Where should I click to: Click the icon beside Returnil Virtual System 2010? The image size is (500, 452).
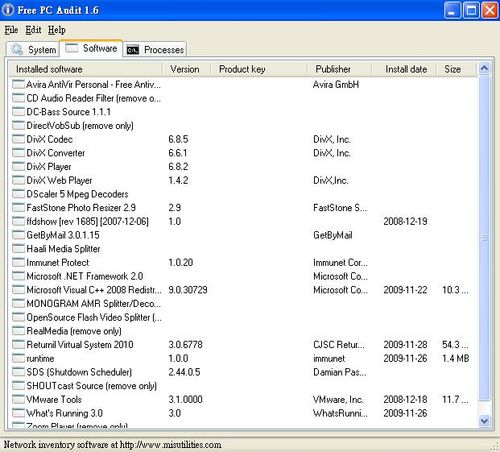coord(18,344)
